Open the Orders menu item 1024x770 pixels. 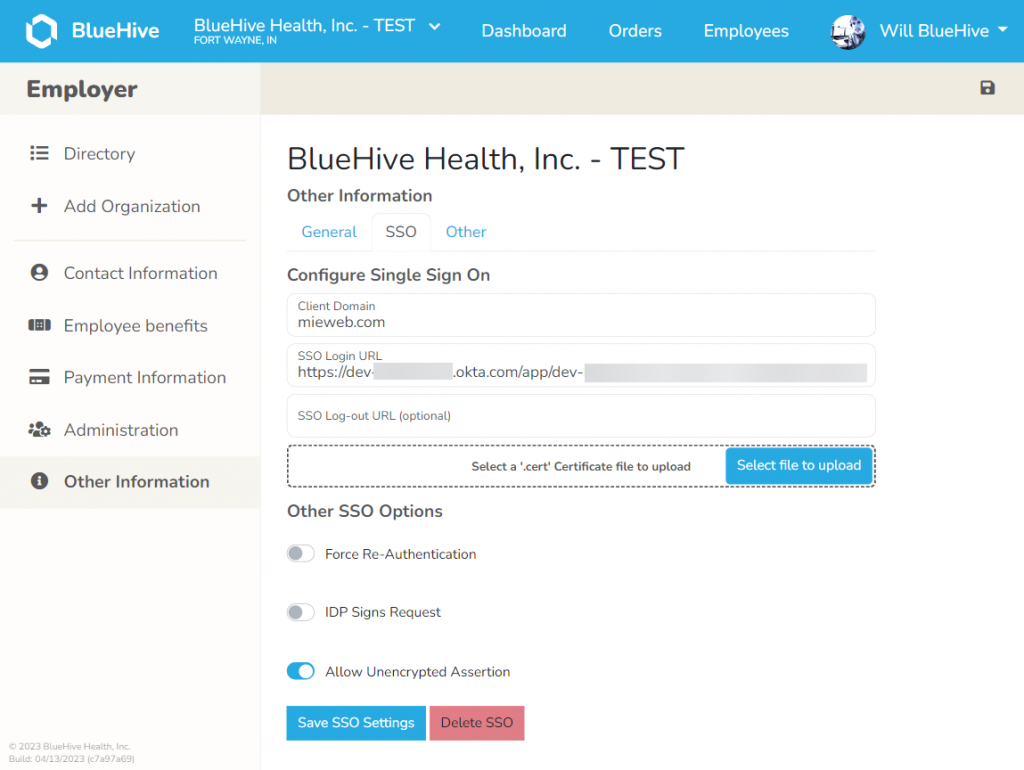[635, 31]
